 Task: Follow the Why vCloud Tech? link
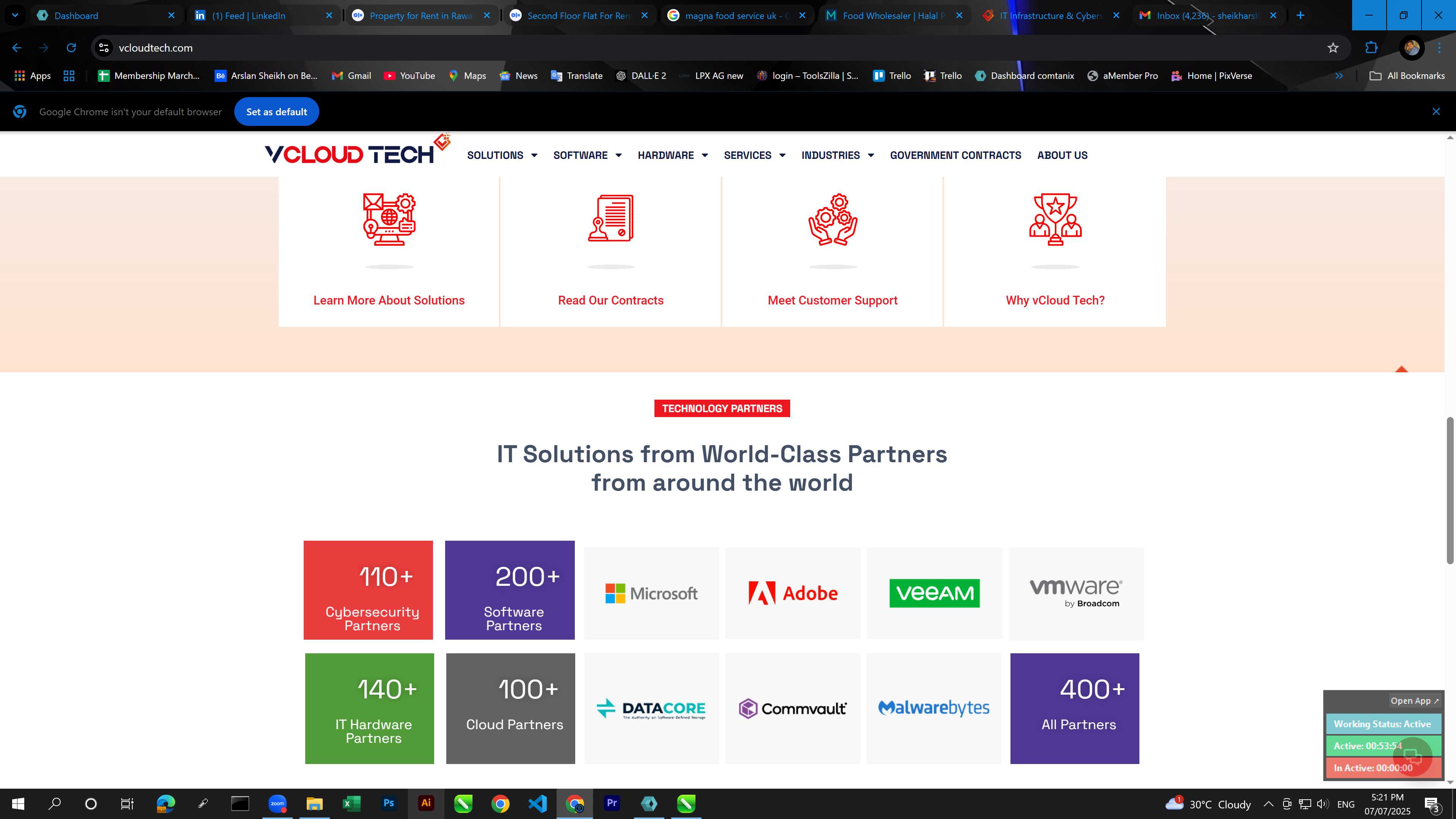point(1055,301)
